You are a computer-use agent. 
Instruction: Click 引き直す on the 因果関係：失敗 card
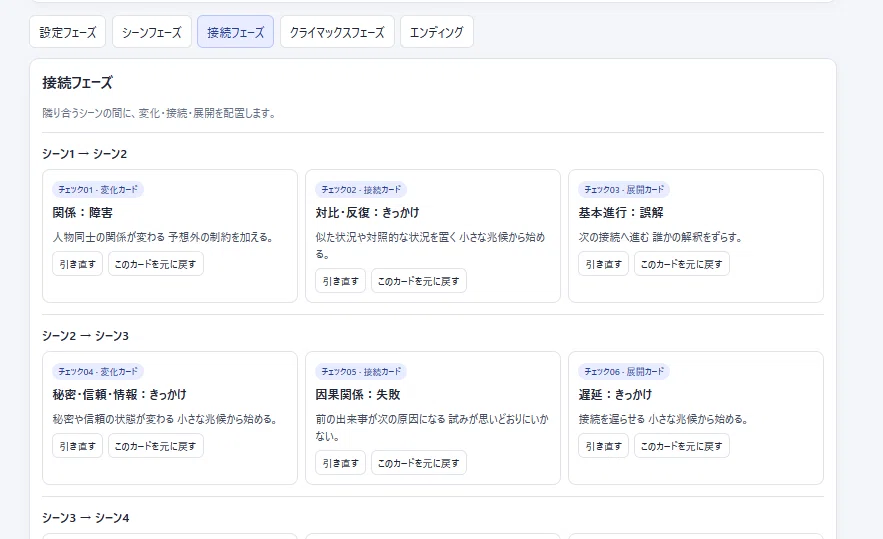[x=341, y=463]
